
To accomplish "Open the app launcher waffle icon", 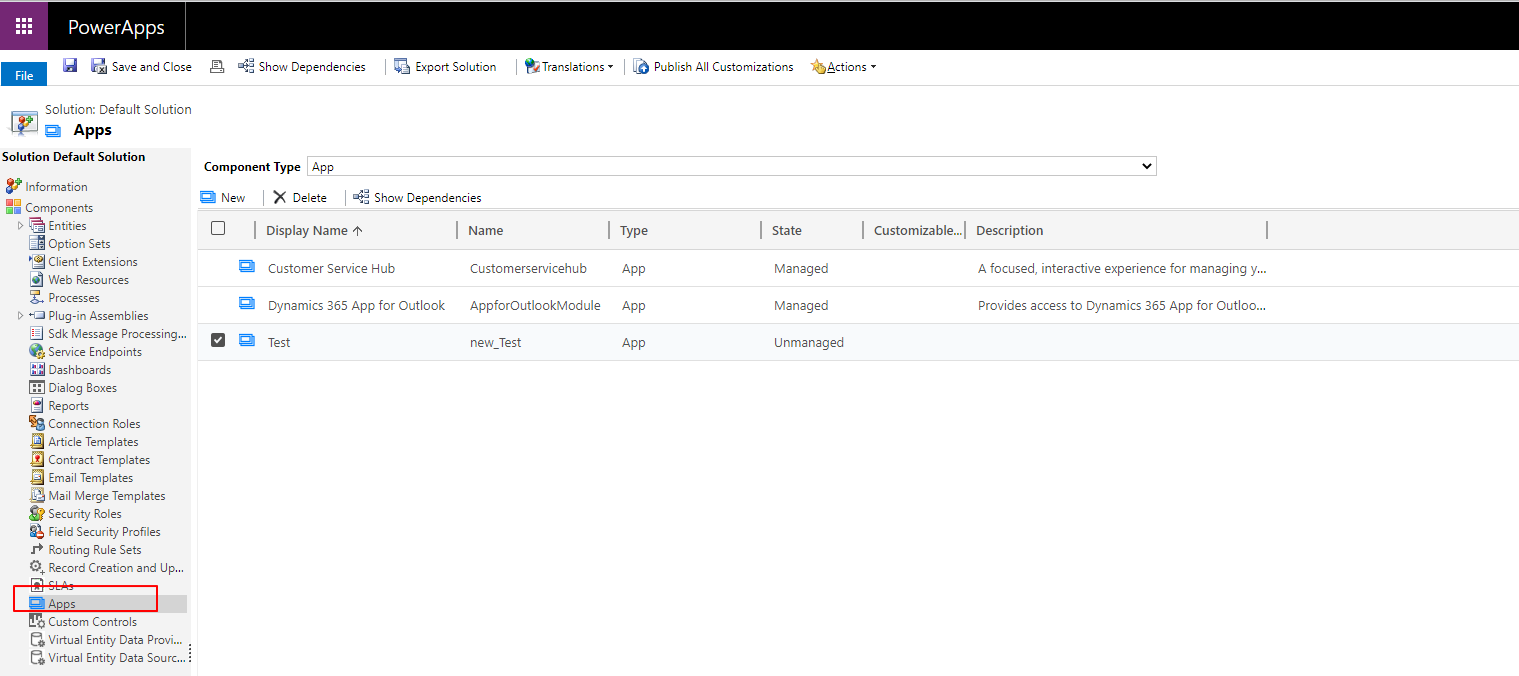I will (24, 26).
